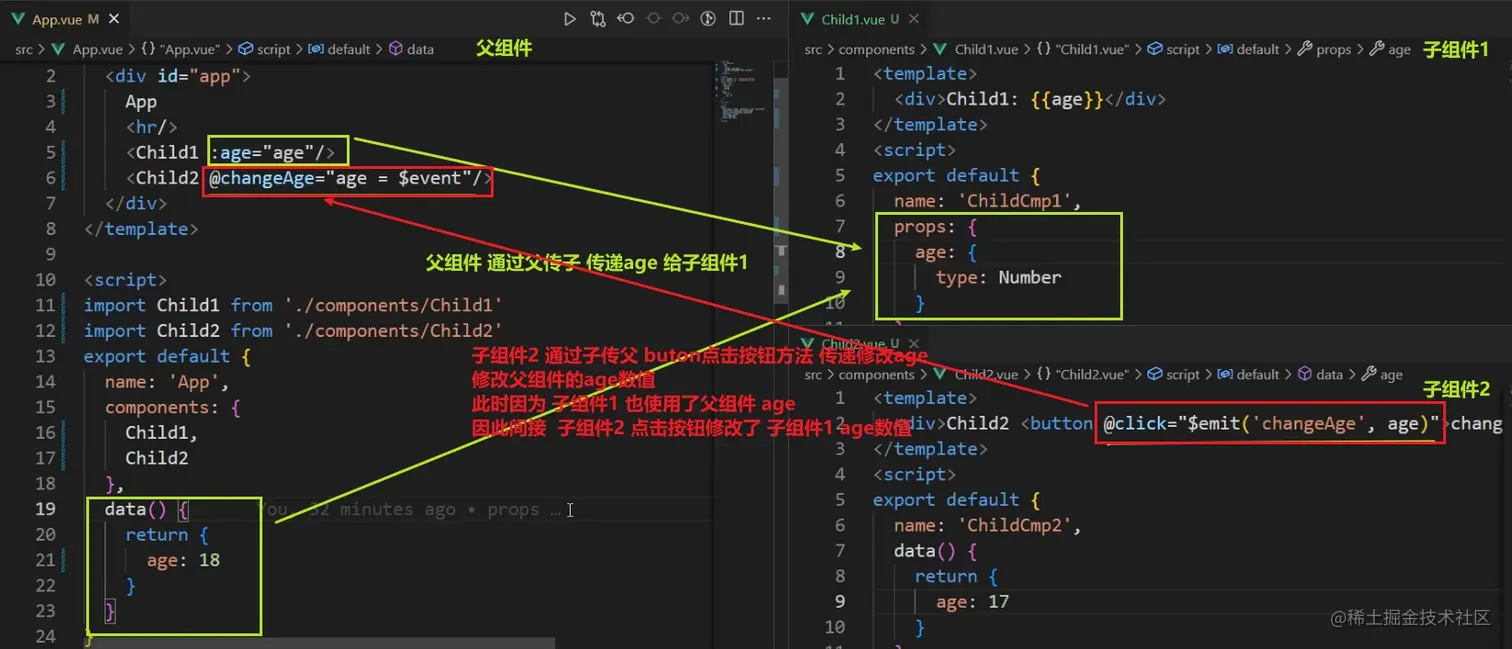Click the More Actions ellipsis icon
Viewport: 1512px width, 649px height.
[762, 19]
